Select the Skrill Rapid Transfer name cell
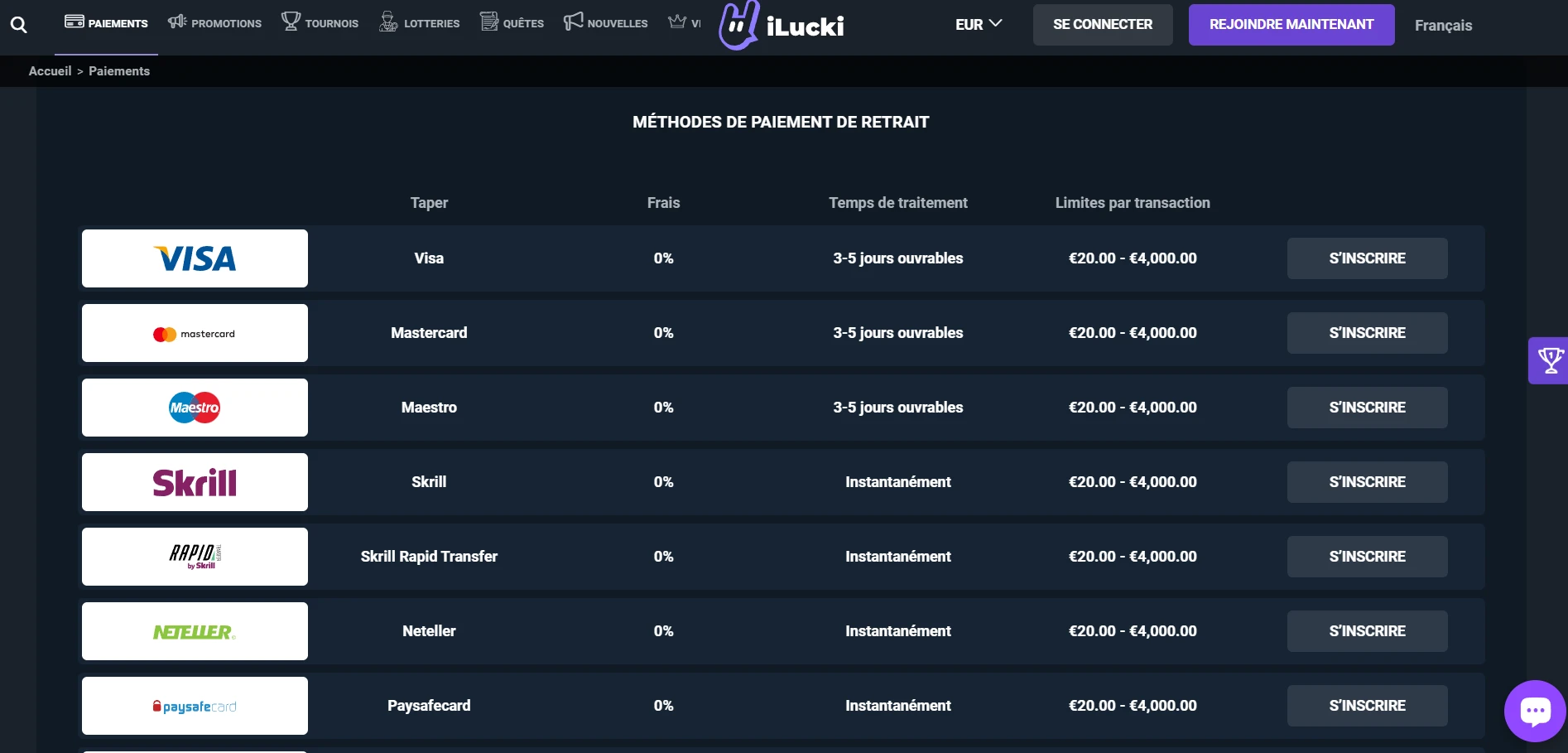The height and width of the screenshot is (753, 1568). (x=429, y=557)
